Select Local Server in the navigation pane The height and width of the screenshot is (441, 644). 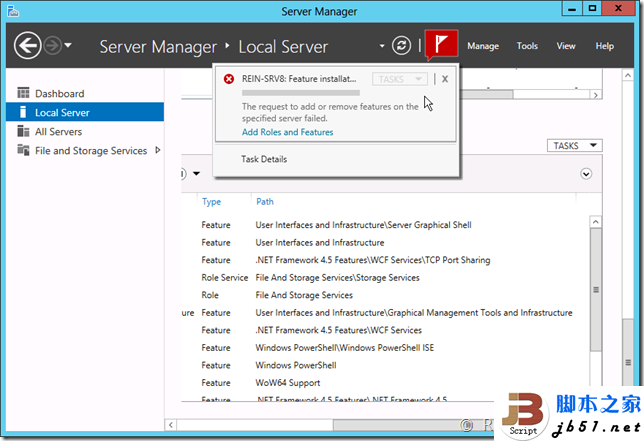pos(62,113)
